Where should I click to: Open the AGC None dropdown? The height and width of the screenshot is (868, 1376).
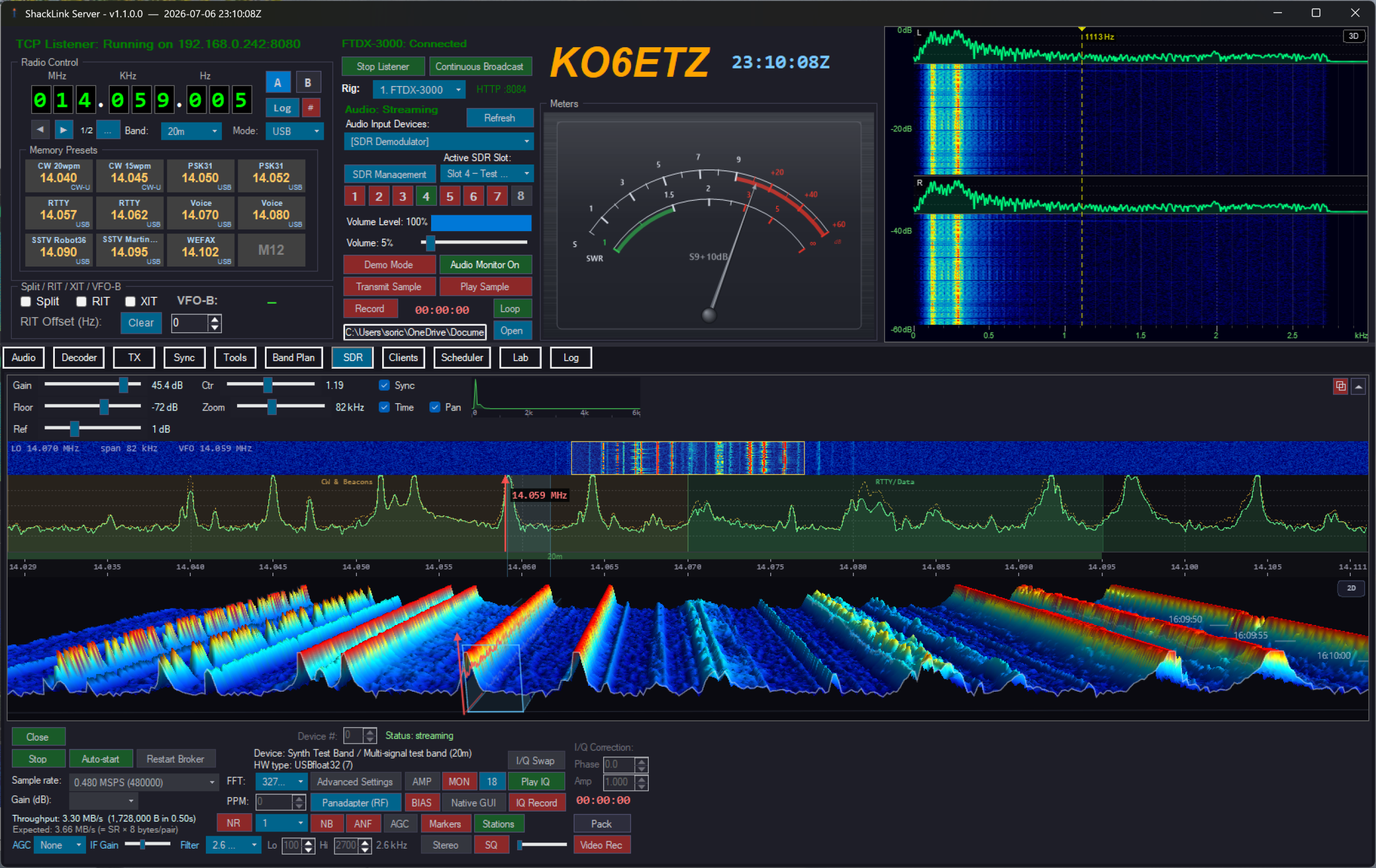click(x=60, y=844)
